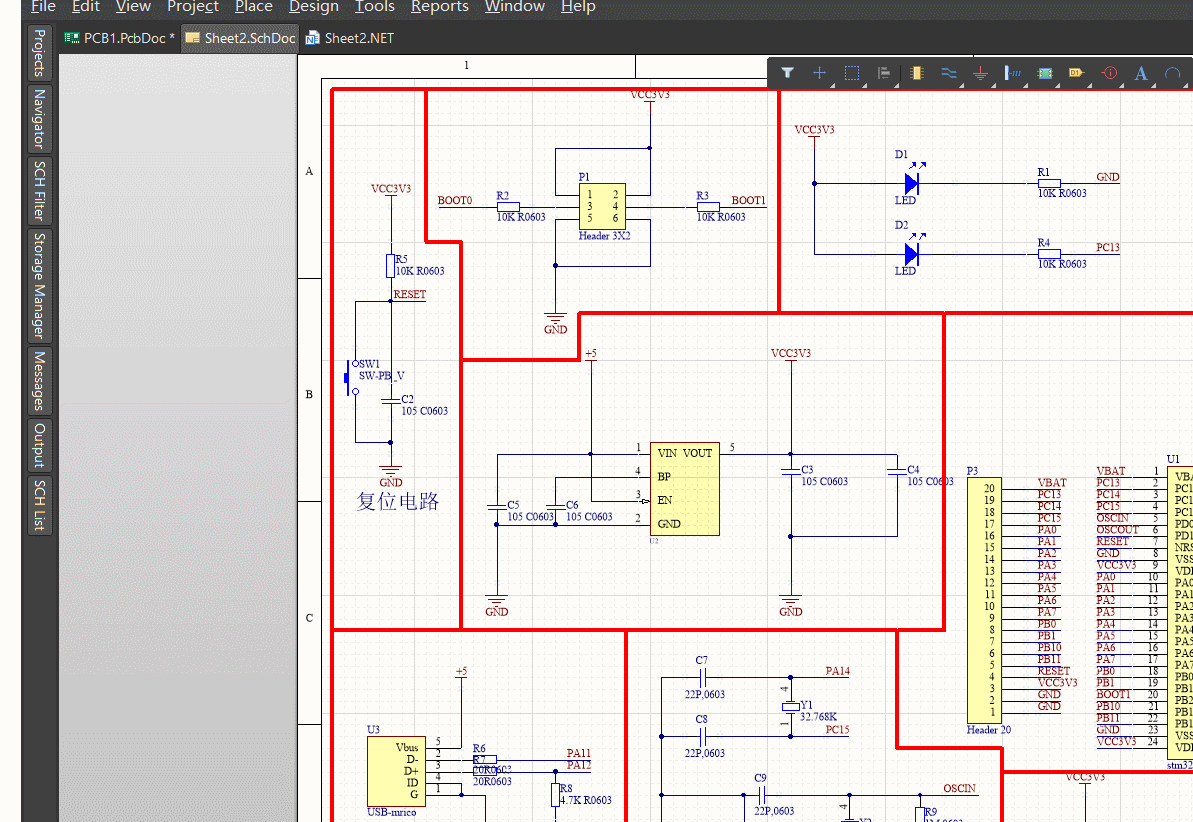Image resolution: width=1193 pixels, height=822 pixels.
Task: Open the Projects side panel
Action: 39,53
